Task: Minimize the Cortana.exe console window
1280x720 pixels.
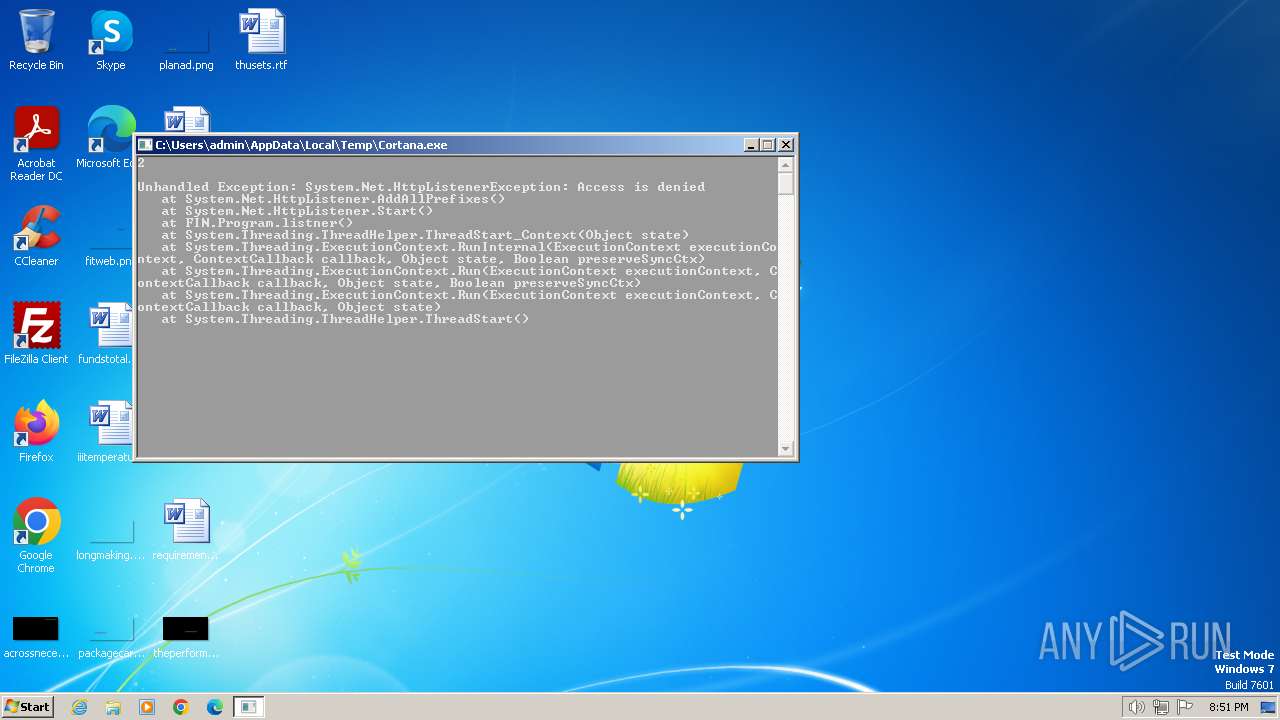Action: point(751,145)
